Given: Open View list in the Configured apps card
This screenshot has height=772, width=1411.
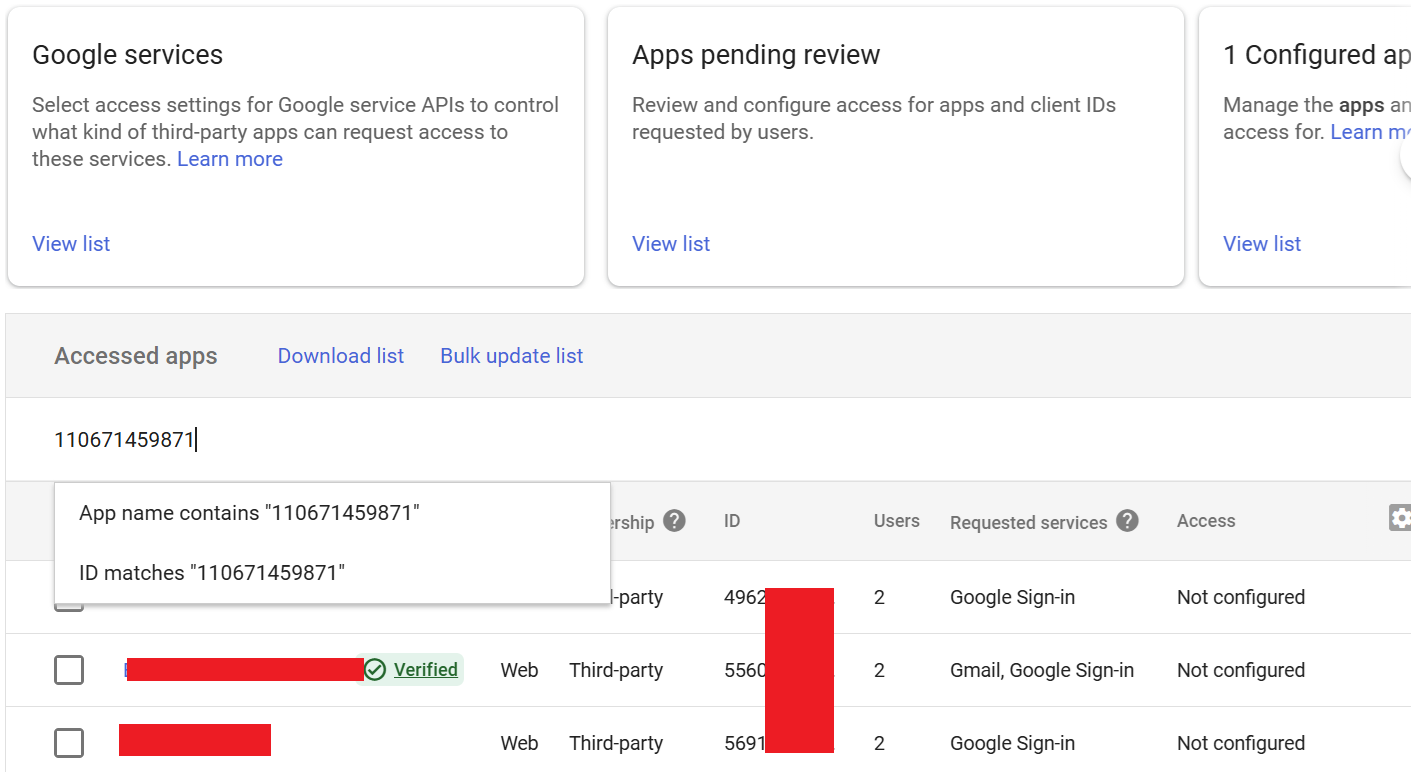Looking at the screenshot, I should click(1262, 243).
